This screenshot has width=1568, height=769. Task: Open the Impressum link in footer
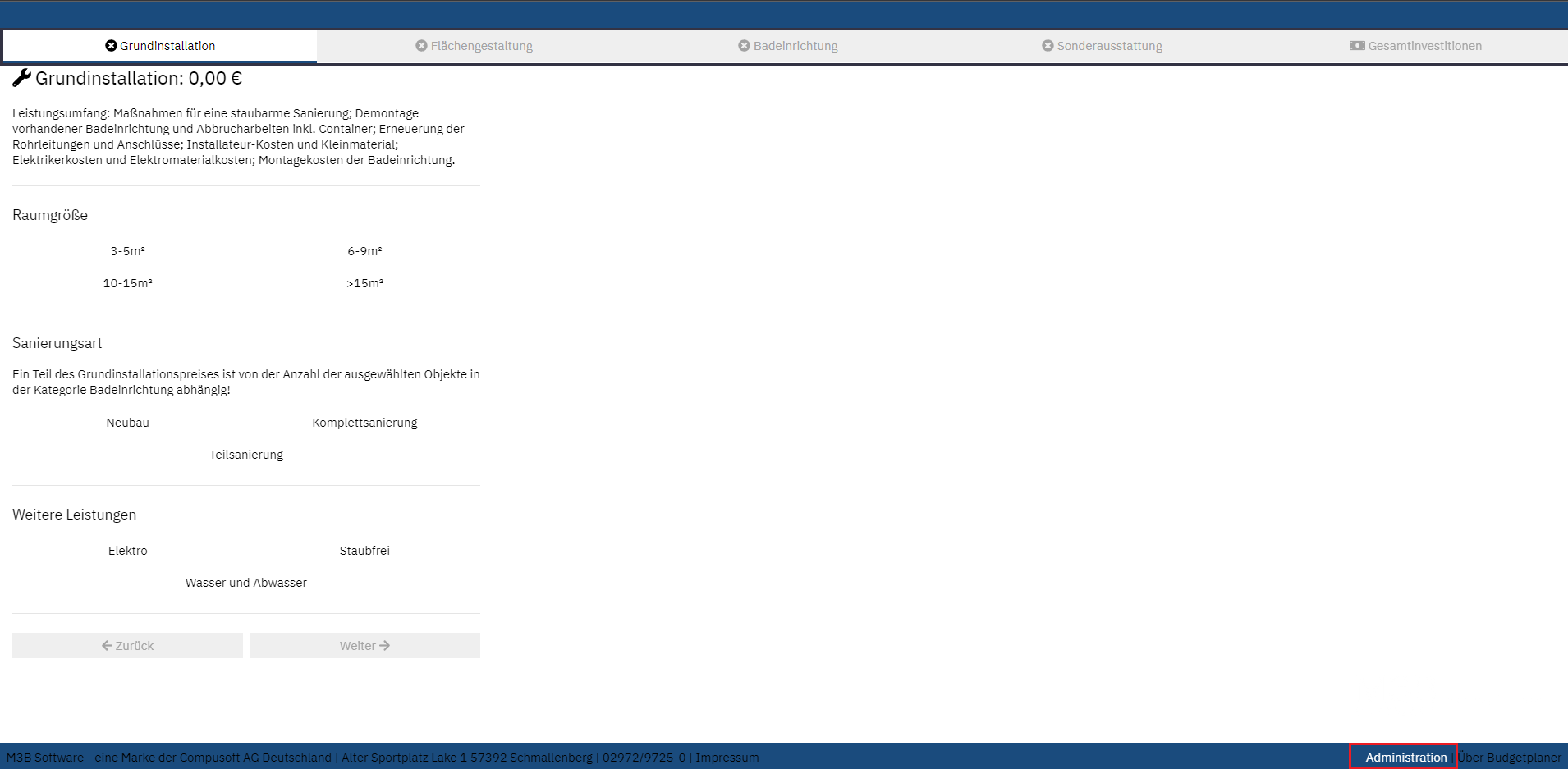(x=727, y=758)
